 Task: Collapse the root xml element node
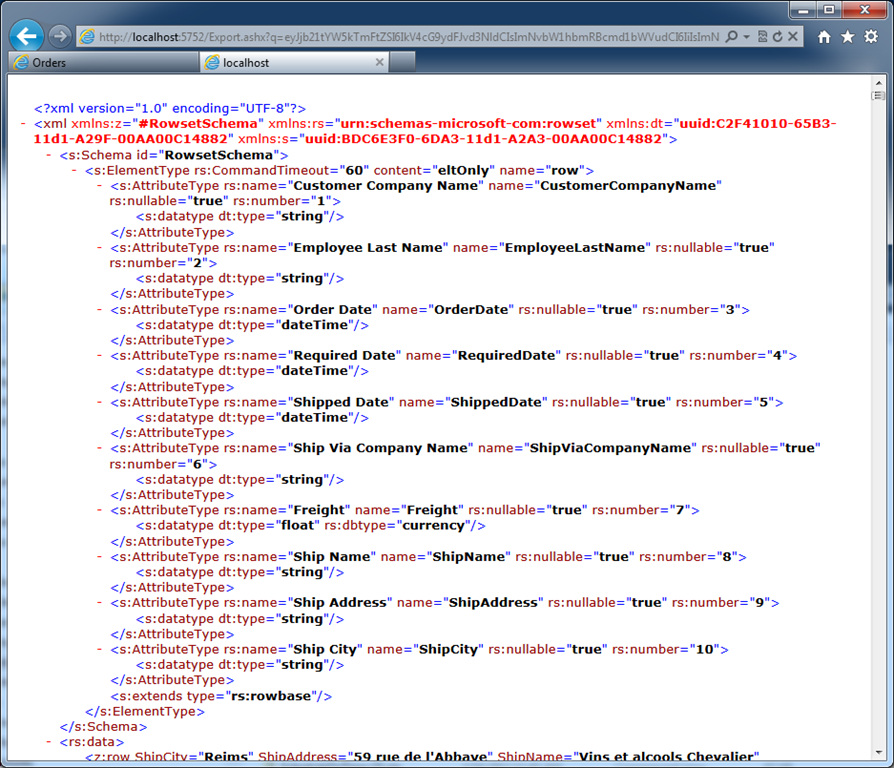(23, 124)
